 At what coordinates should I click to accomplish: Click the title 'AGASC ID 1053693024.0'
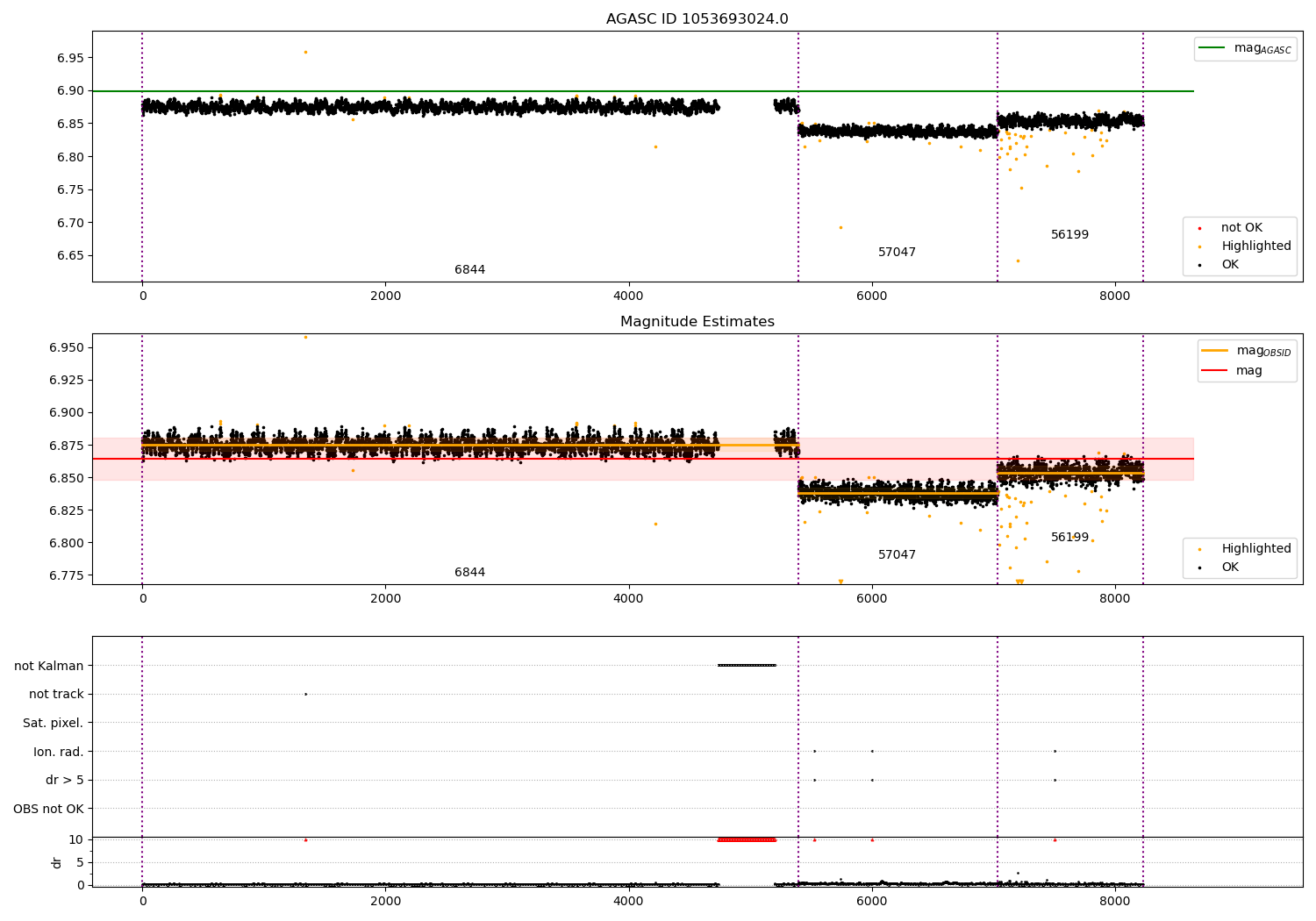click(x=697, y=19)
